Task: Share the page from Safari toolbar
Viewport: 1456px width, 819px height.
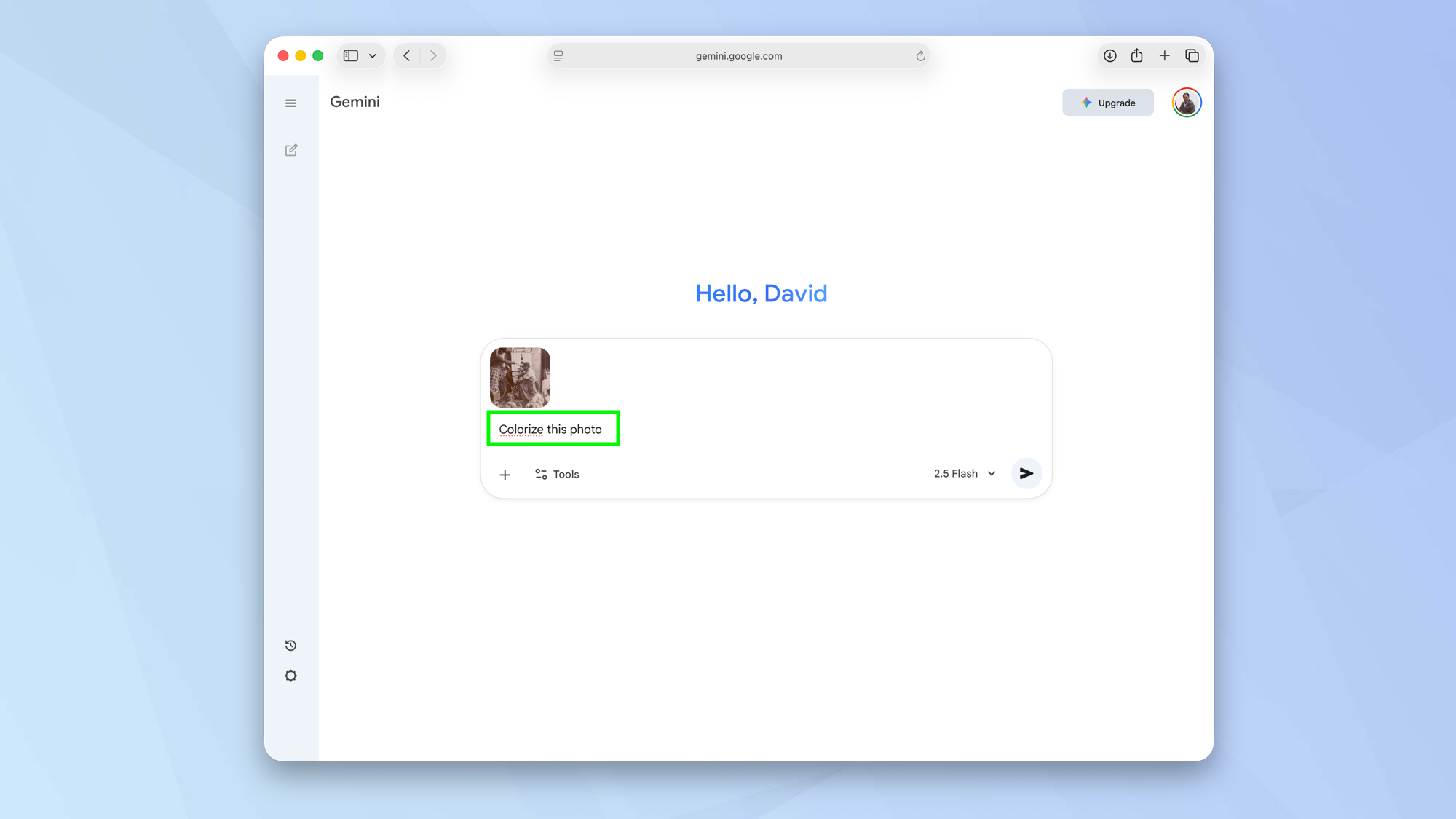Action: [x=1136, y=55]
